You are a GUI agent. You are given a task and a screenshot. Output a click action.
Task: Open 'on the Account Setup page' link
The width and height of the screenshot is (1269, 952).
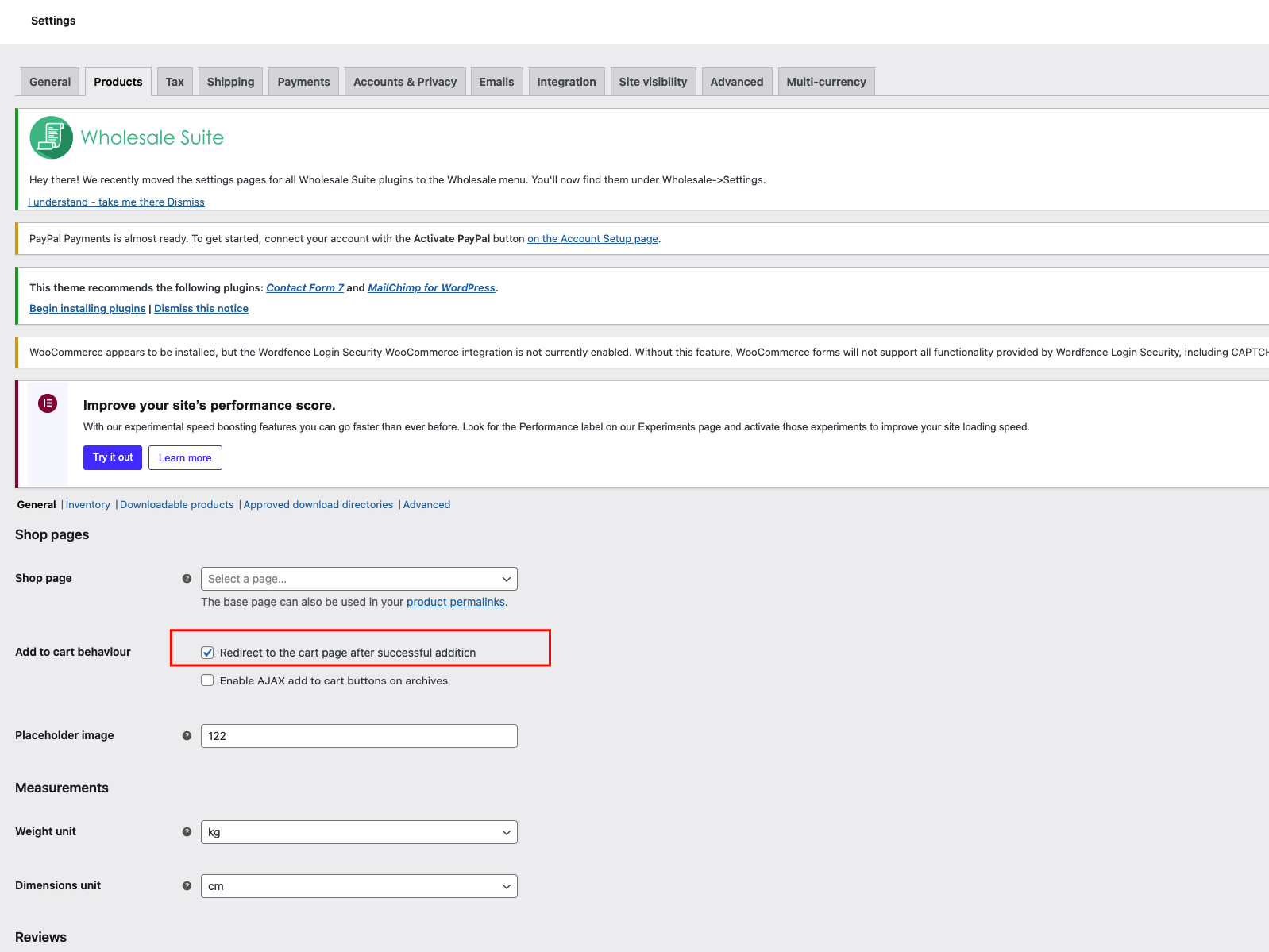[593, 239]
